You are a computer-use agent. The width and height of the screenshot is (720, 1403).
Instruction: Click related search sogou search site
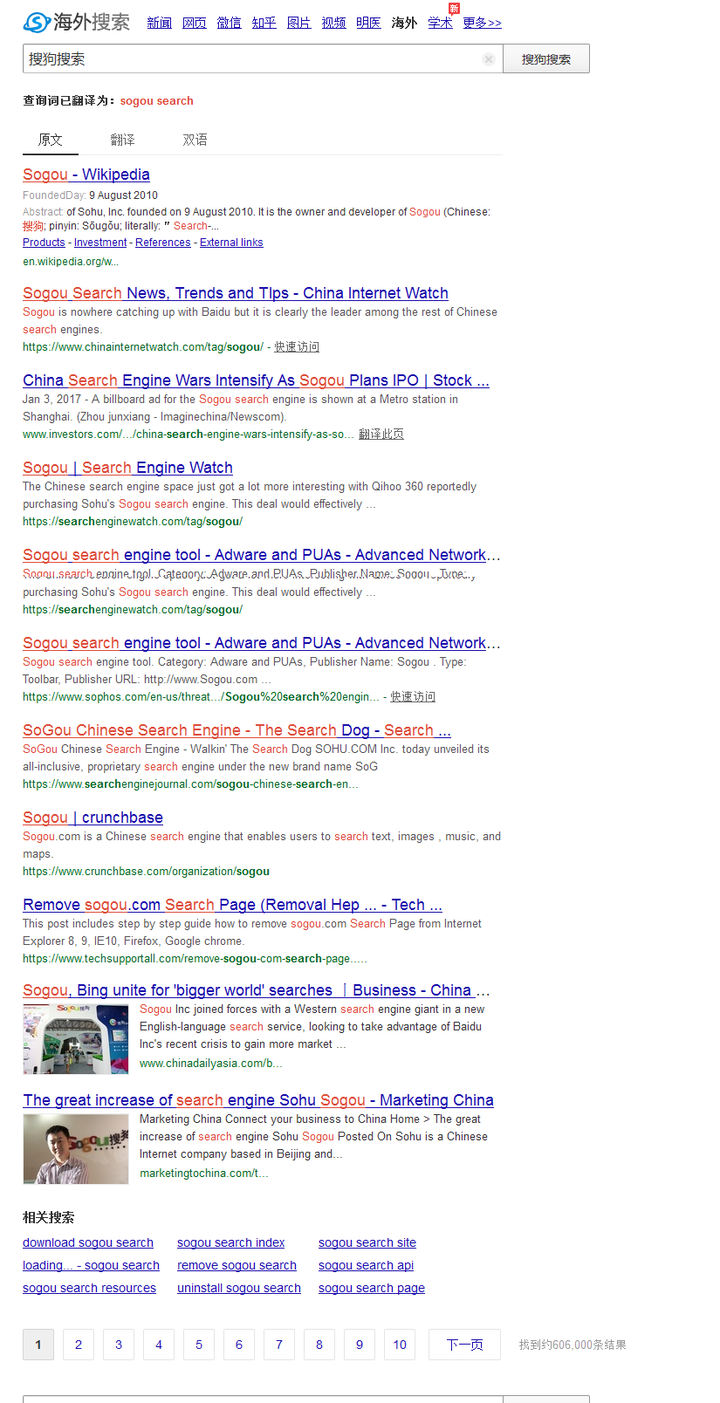(367, 1243)
